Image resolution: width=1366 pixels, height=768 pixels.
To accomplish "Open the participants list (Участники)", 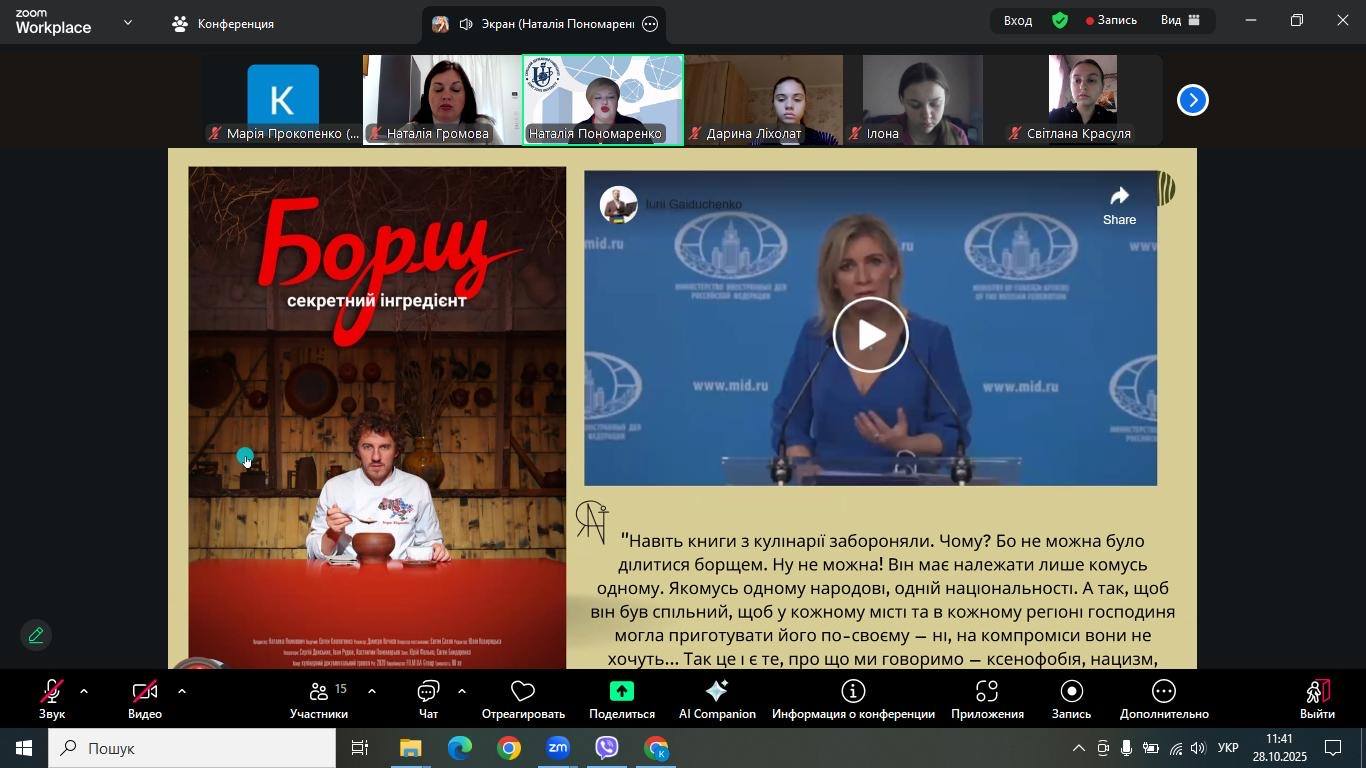I will [x=319, y=699].
